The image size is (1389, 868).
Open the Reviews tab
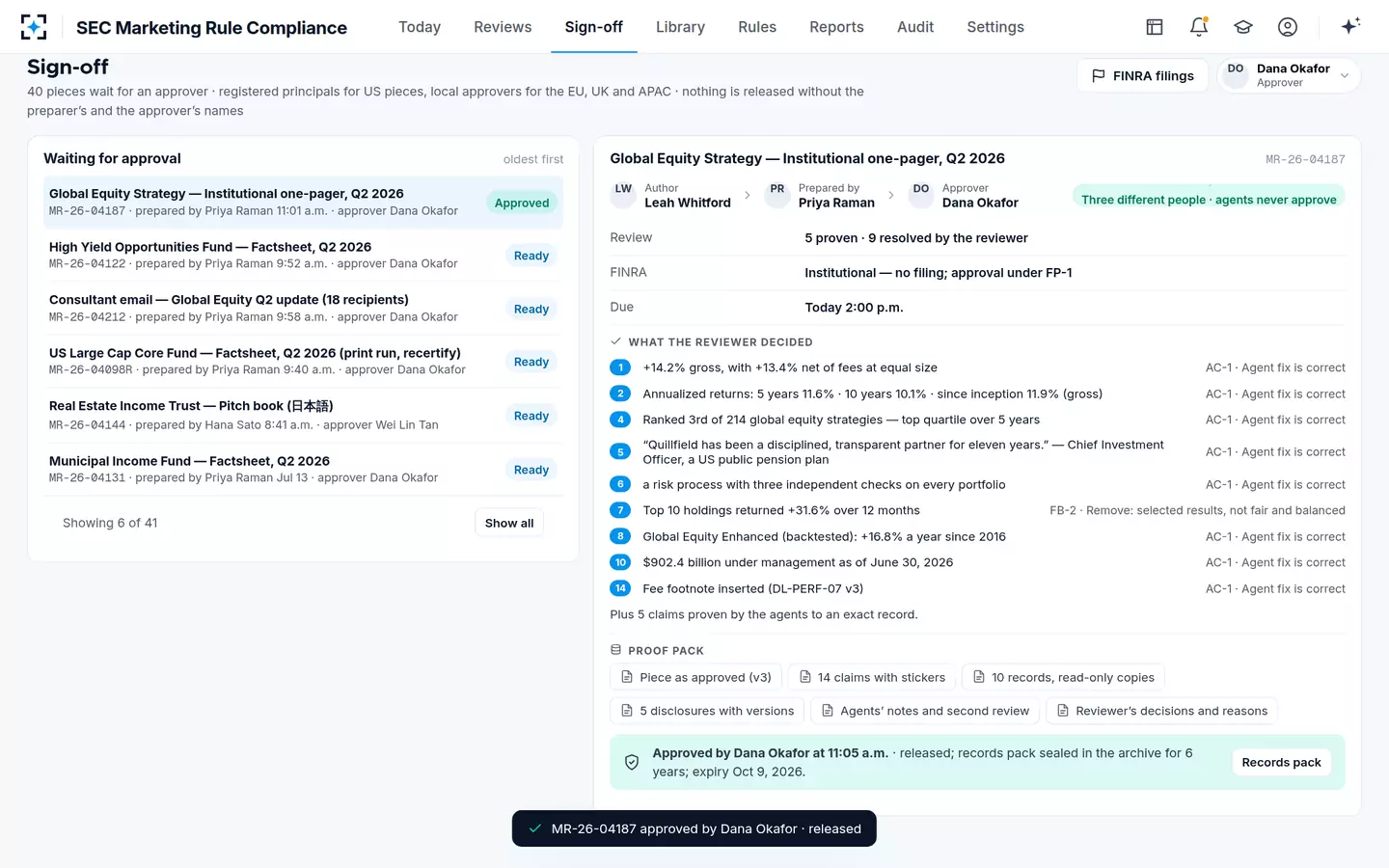(x=503, y=27)
